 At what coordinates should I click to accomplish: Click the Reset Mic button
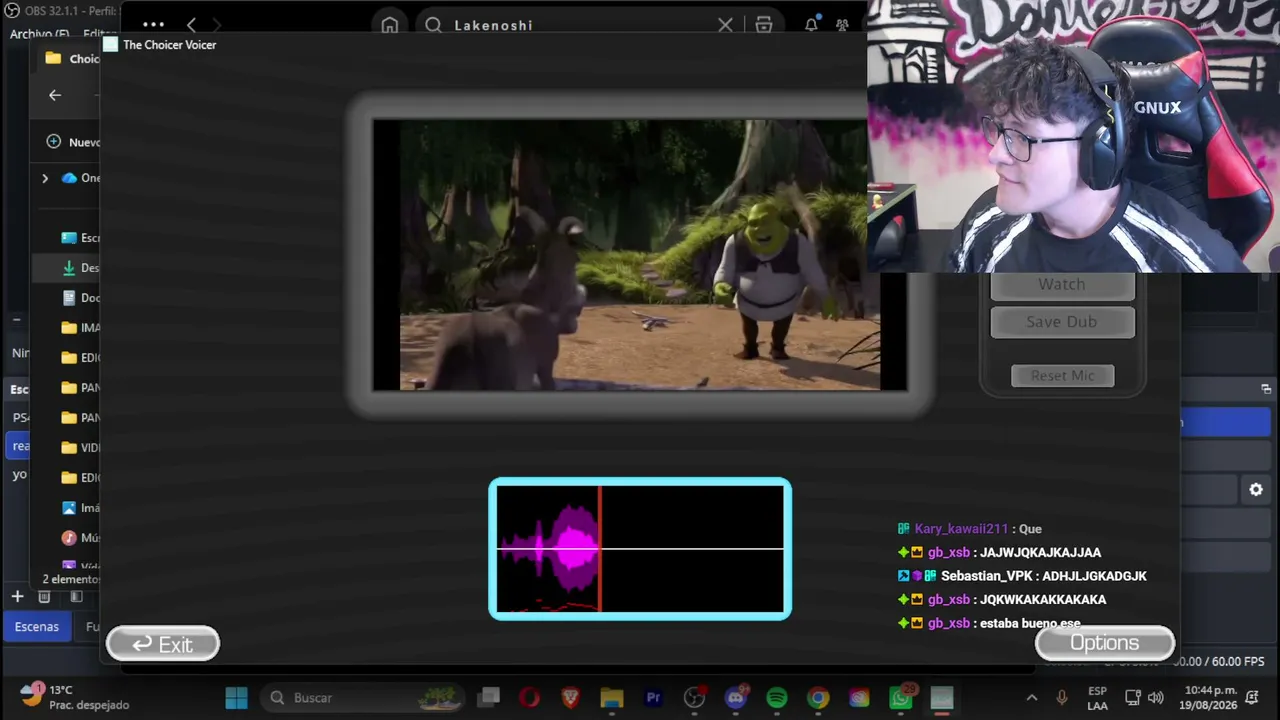(1062, 376)
